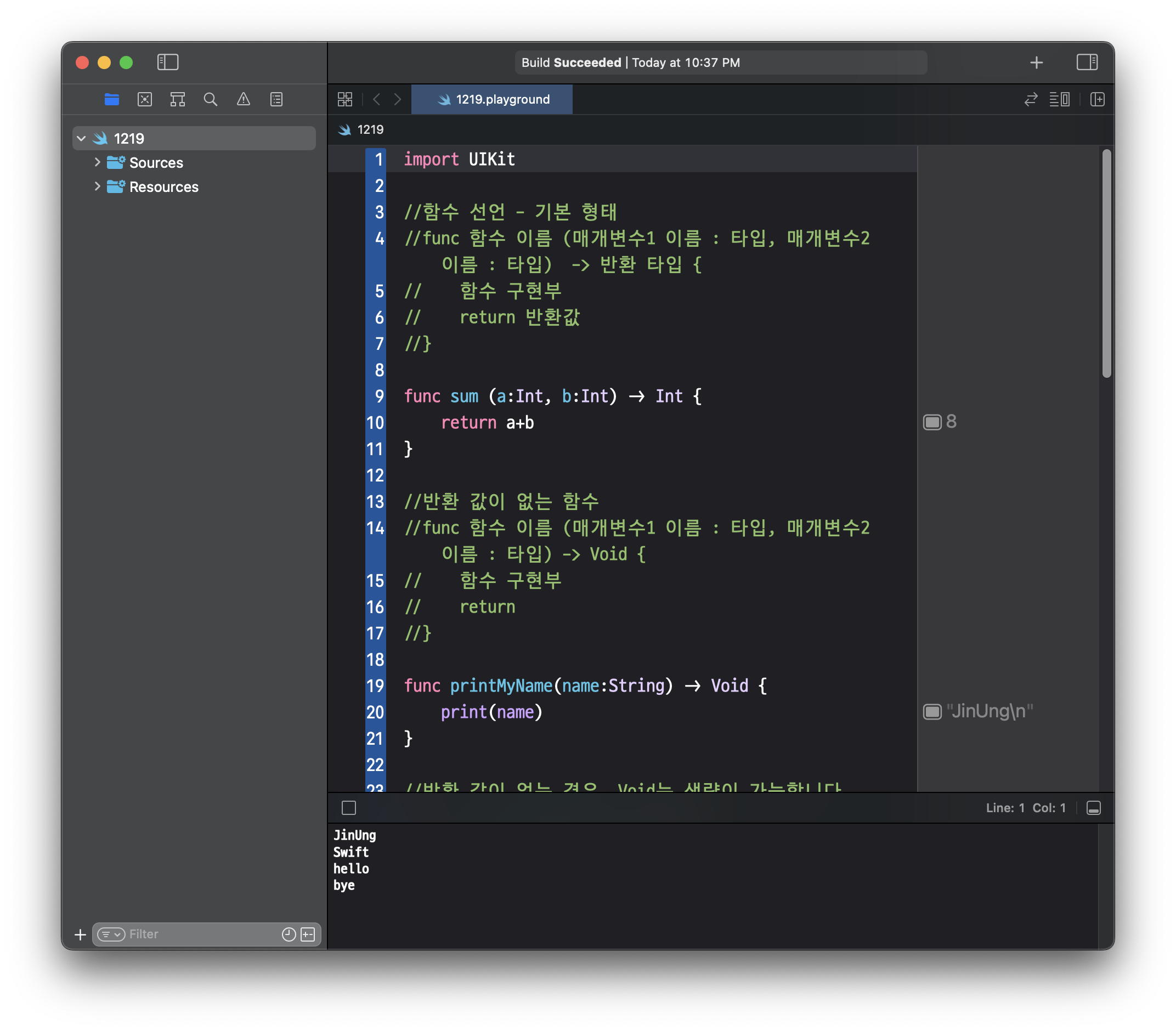Expand the Resources folder

[x=97, y=186]
